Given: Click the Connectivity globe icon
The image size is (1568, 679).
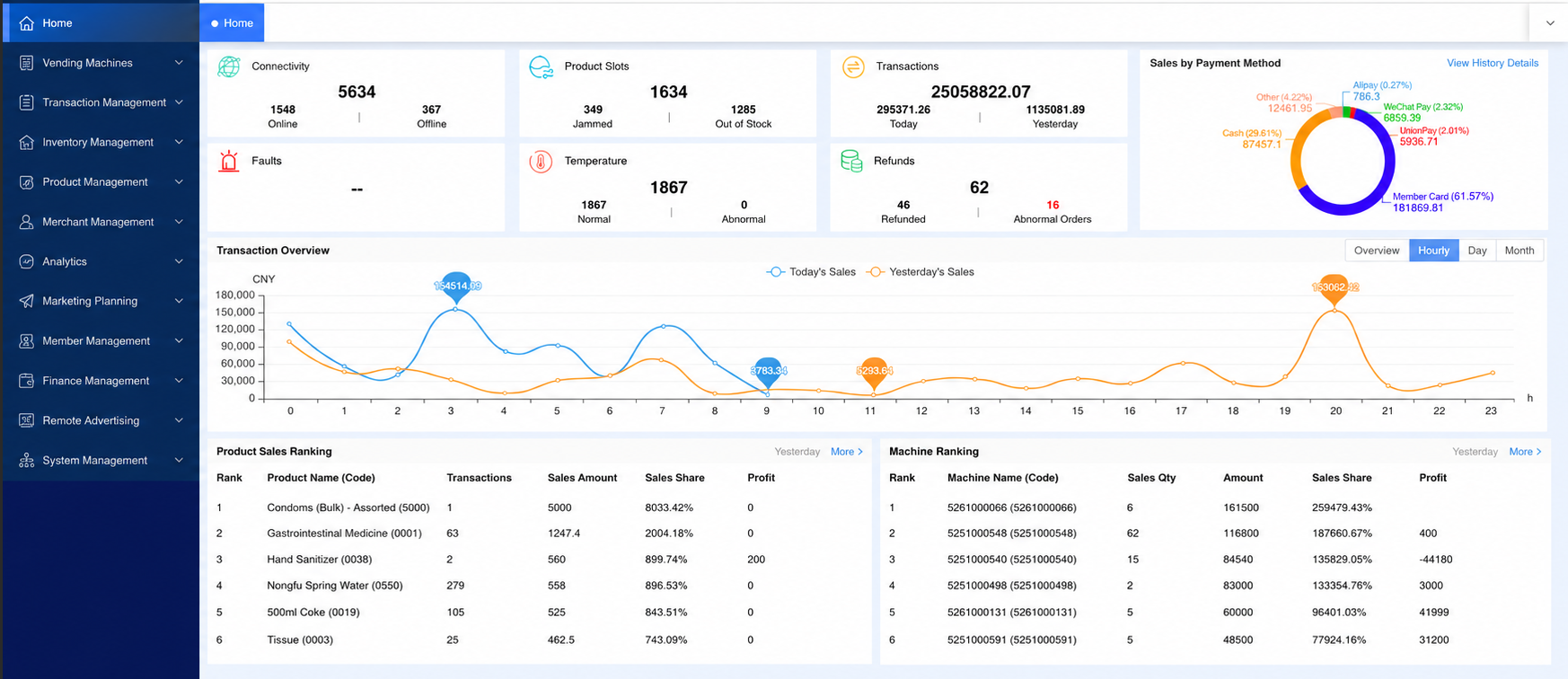Looking at the screenshot, I should 229,66.
